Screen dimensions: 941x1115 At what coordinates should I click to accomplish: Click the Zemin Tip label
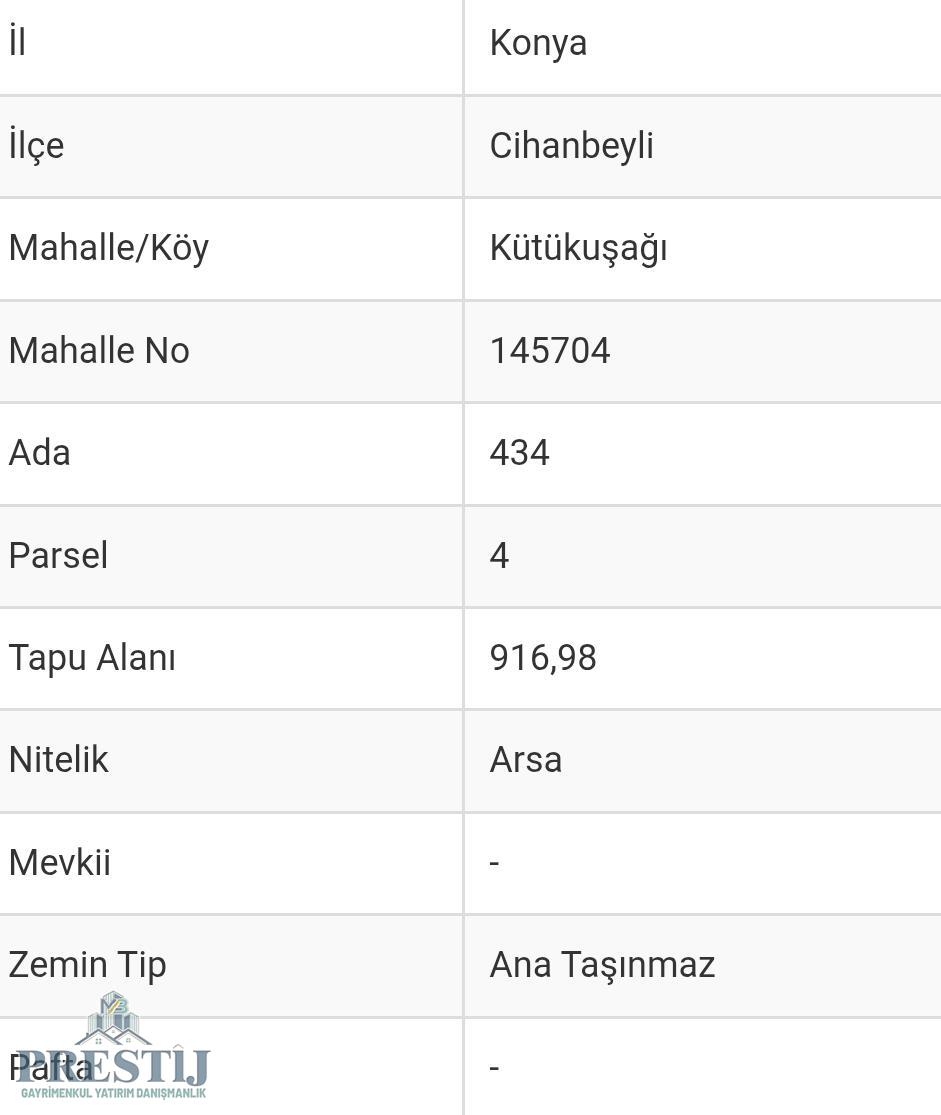coord(87,966)
